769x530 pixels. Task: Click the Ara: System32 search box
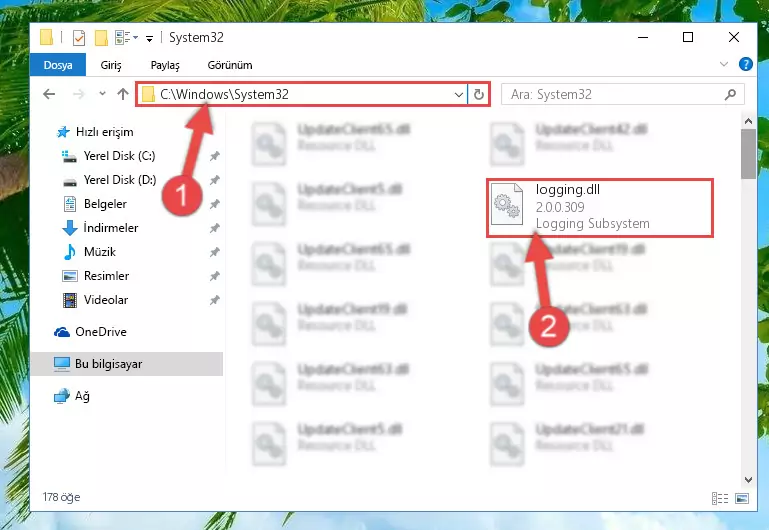[x=611, y=94]
